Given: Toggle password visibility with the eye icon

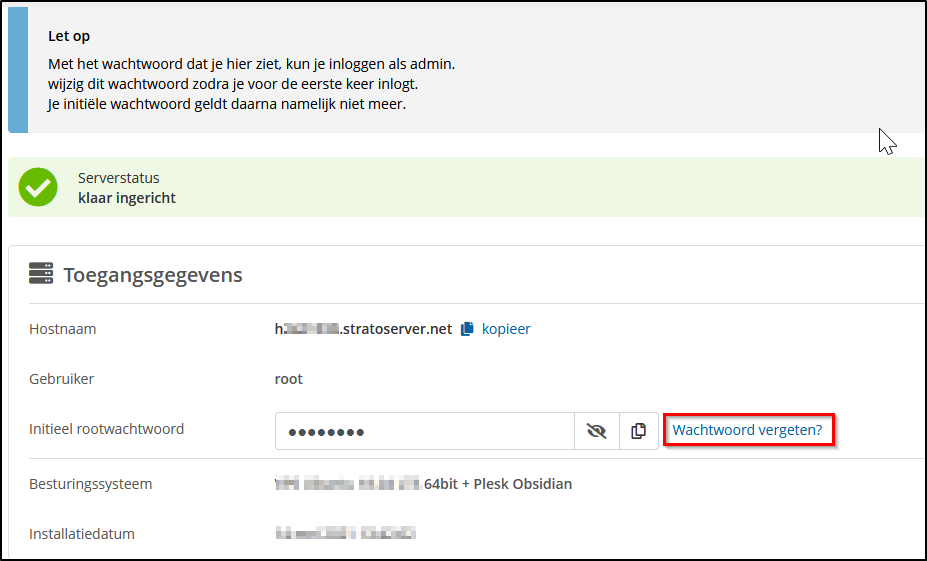Looking at the screenshot, I should (x=597, y=431).
